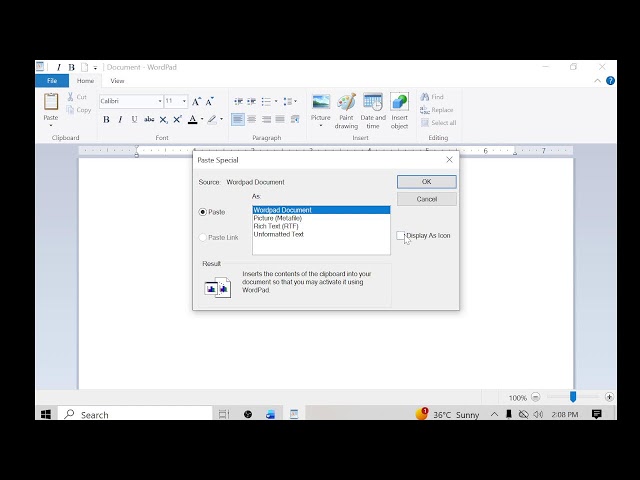Click Paint drawing icon
The height and width of the screenshot is (480, 640).
[x=347, y=102]
